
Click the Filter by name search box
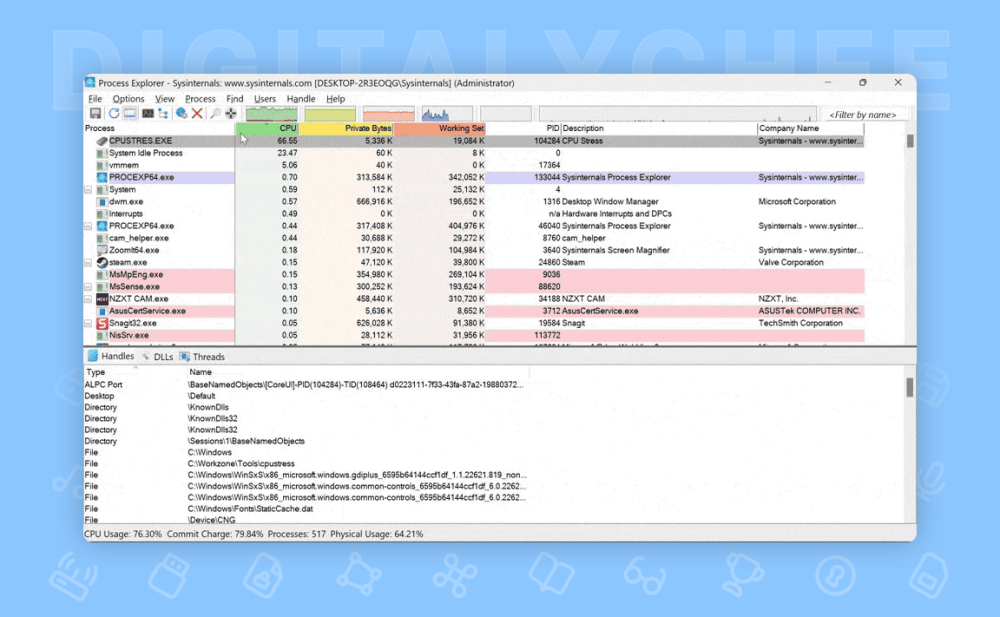coord(863,115)
